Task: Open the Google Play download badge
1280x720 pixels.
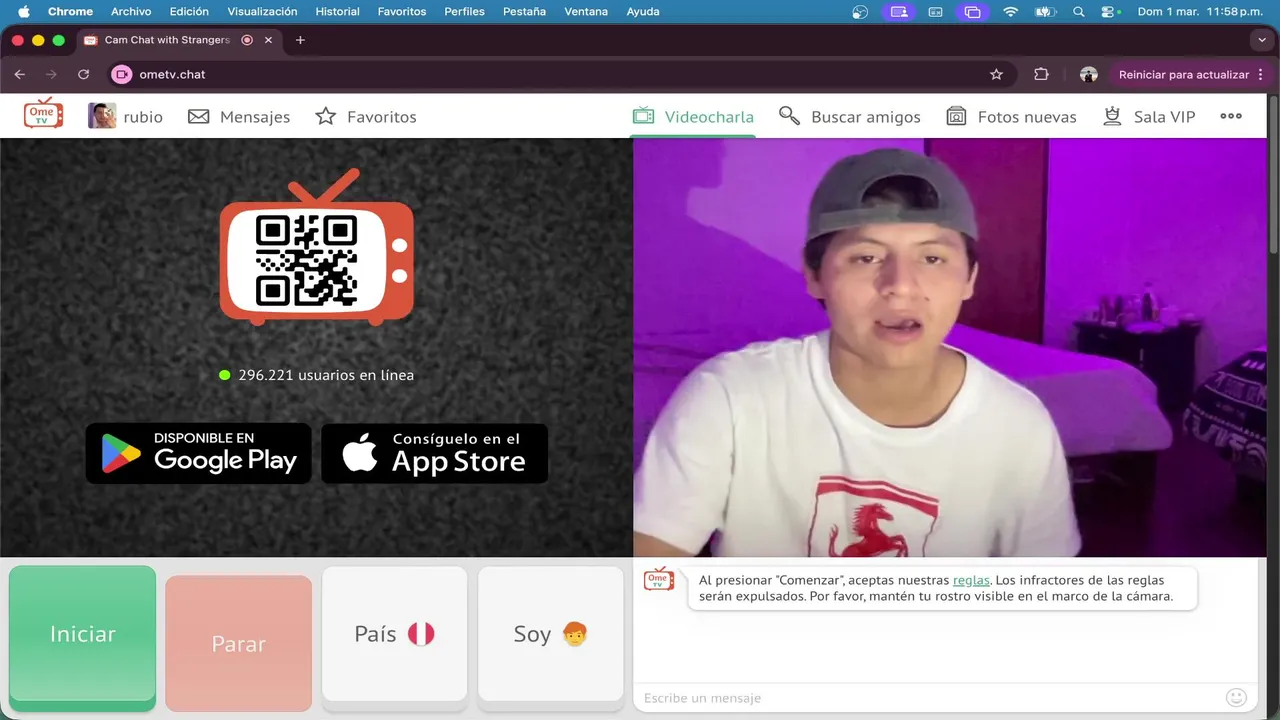Action: [198, 453]
